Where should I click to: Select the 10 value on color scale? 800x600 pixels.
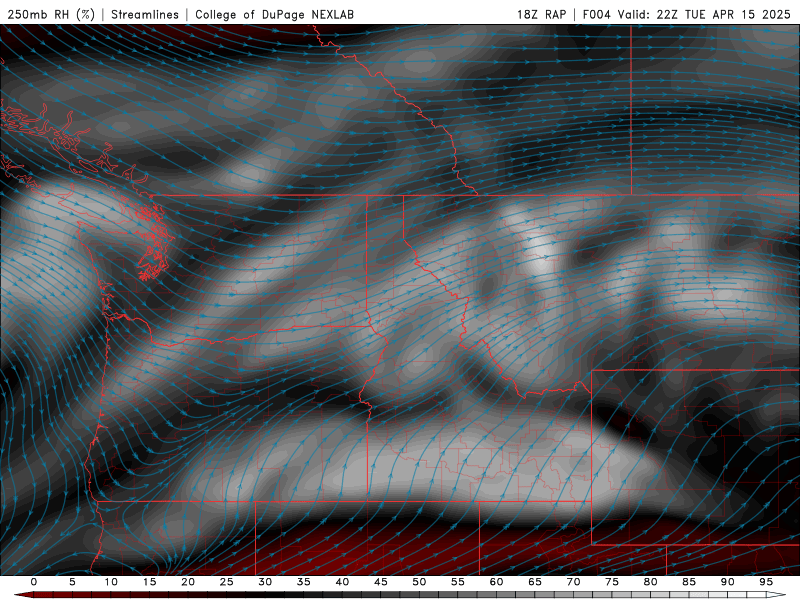111,582
